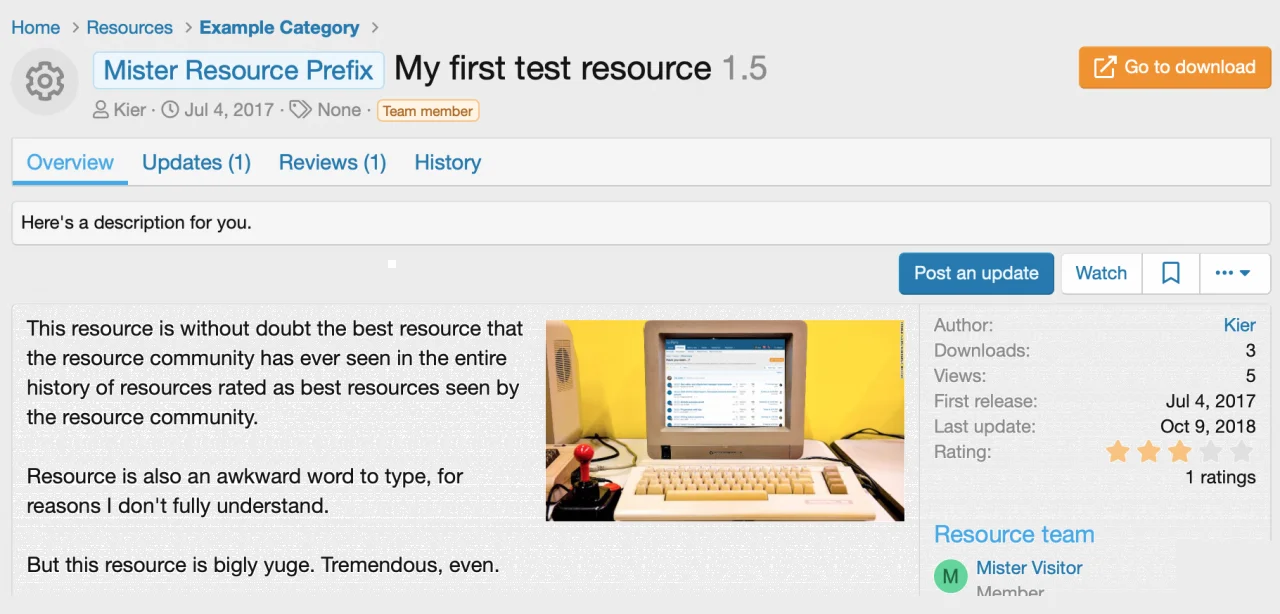Toggle the Mister Resource Prefix label
This screenshot has width=1280, height=614.
(238, 70)
